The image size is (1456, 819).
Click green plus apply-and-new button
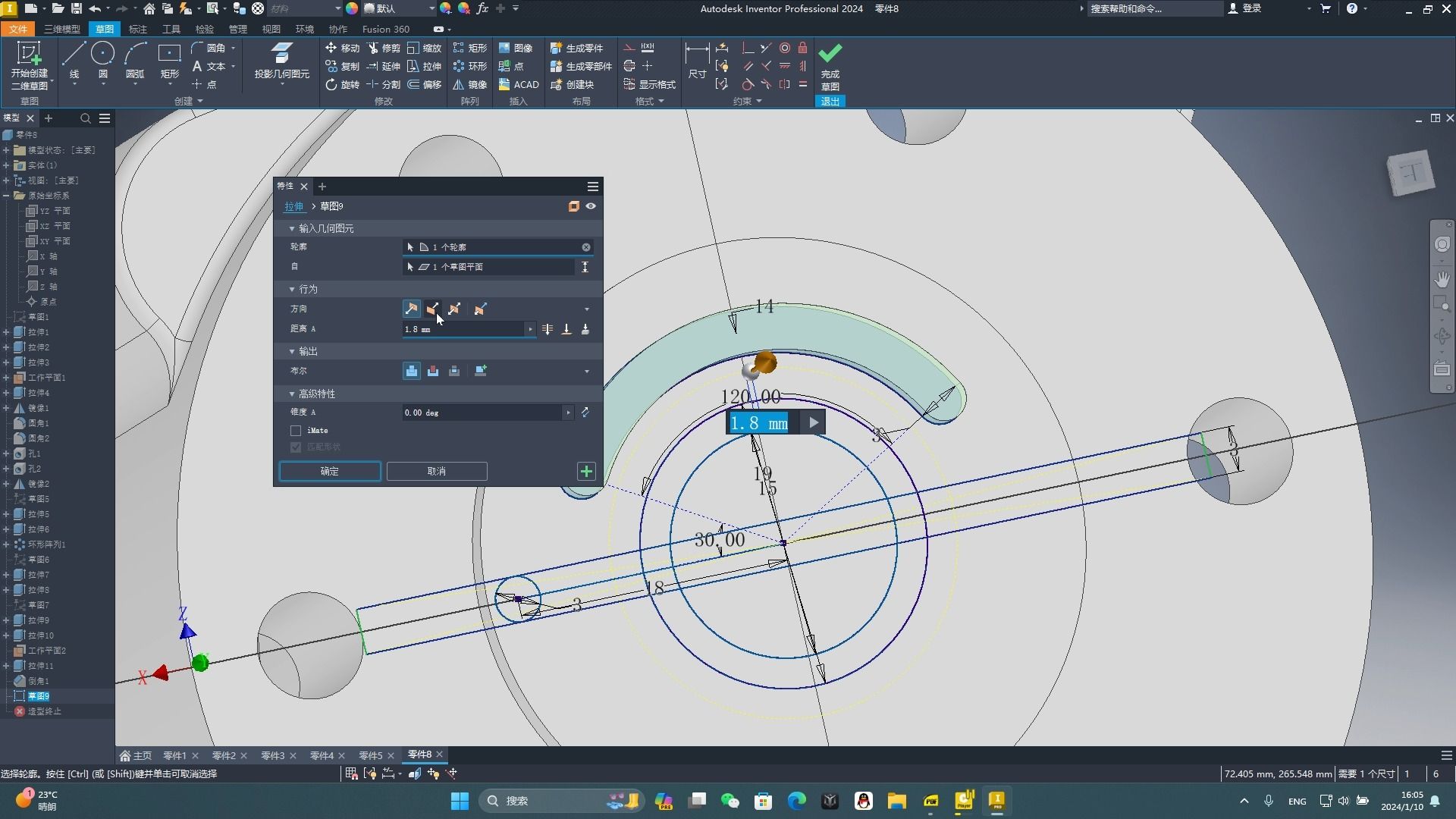586,471
